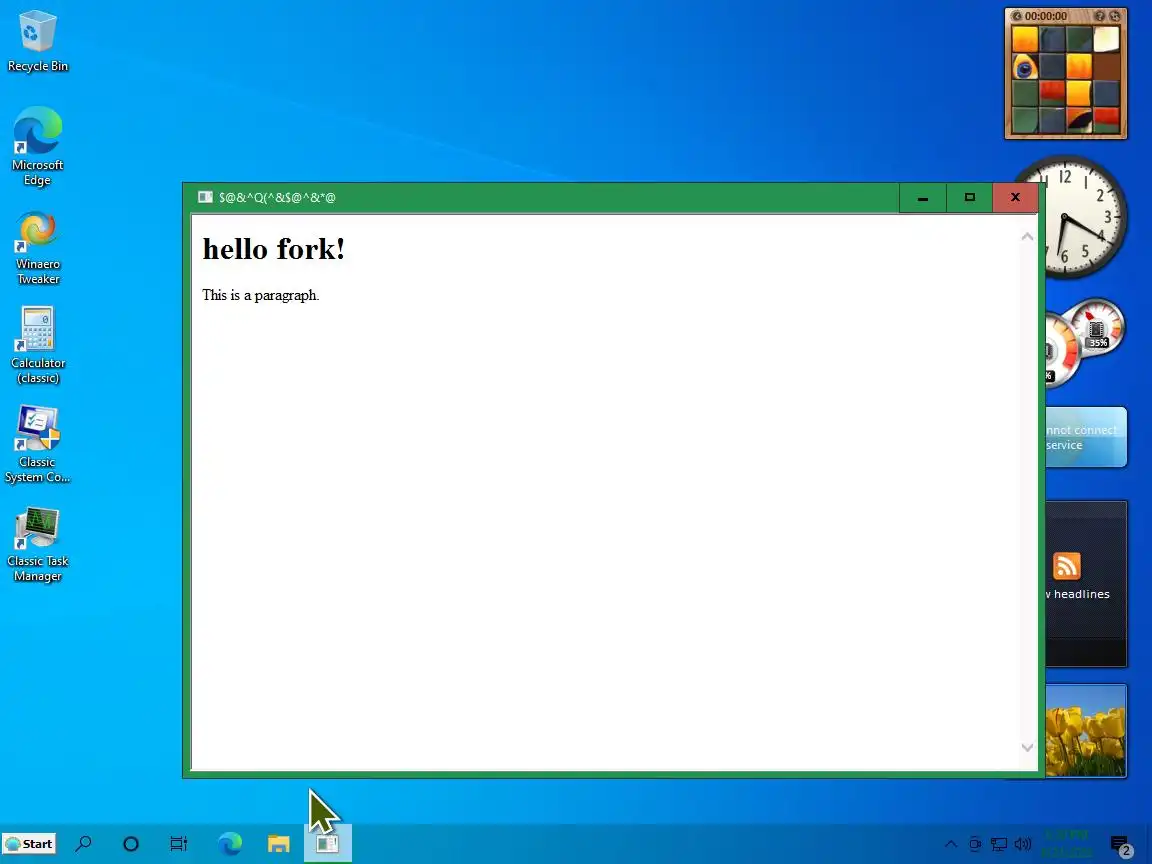
Task: Click the white puzzle tile in top row
Action: coord(1106,39)
